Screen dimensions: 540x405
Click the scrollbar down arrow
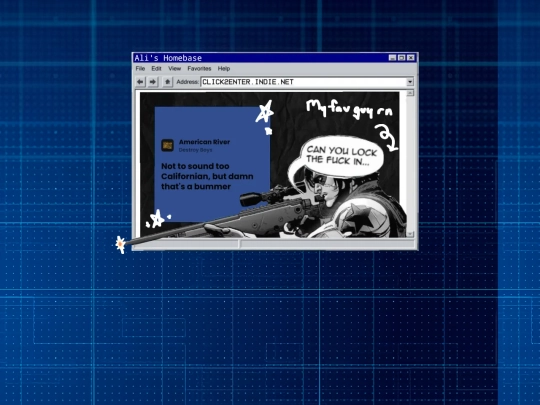(410, 234)
